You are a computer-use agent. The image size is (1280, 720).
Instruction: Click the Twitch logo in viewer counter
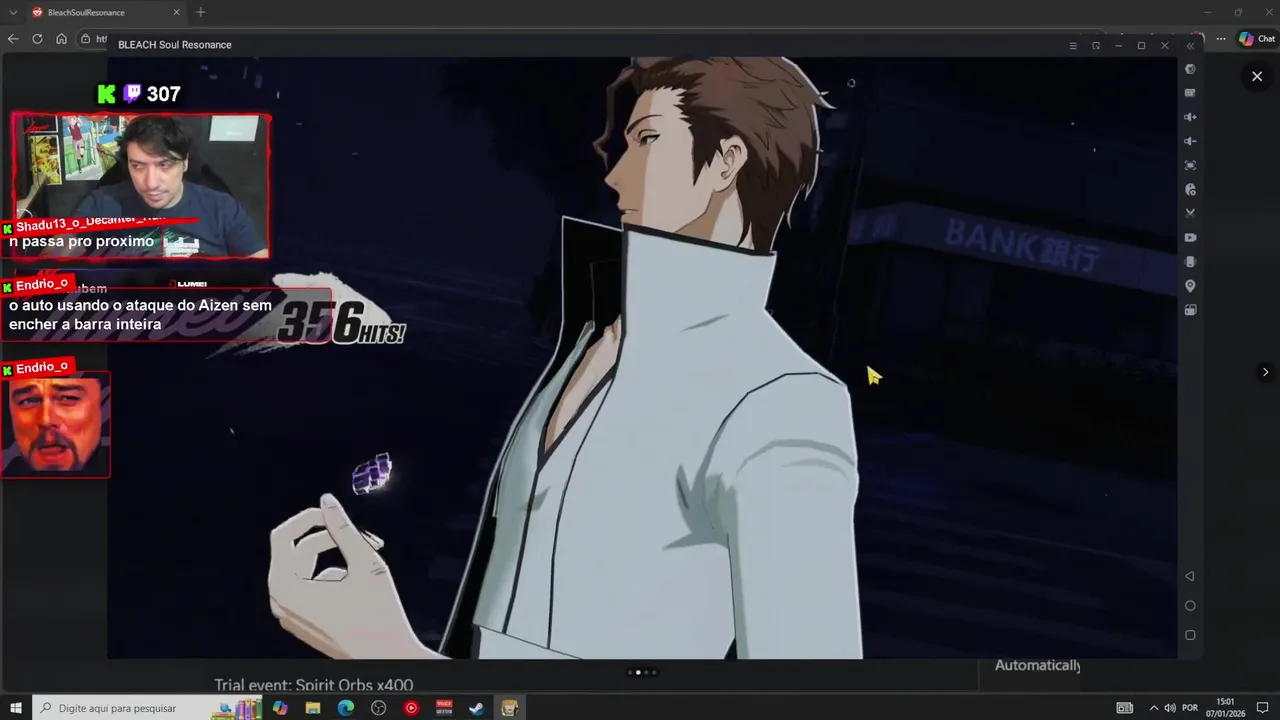click(x=132, y=94)
